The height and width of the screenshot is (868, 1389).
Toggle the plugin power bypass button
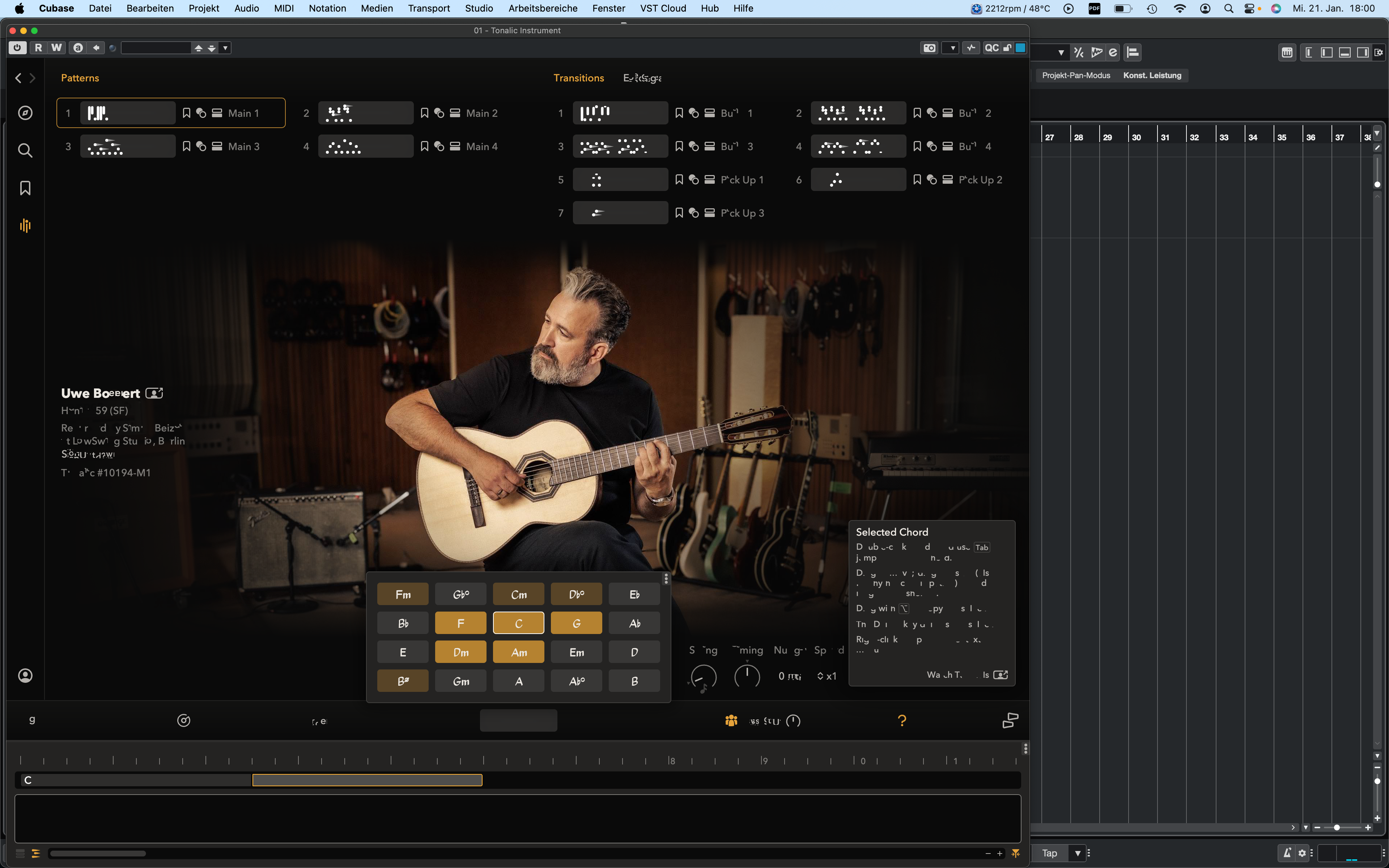(x=17, y=48)
